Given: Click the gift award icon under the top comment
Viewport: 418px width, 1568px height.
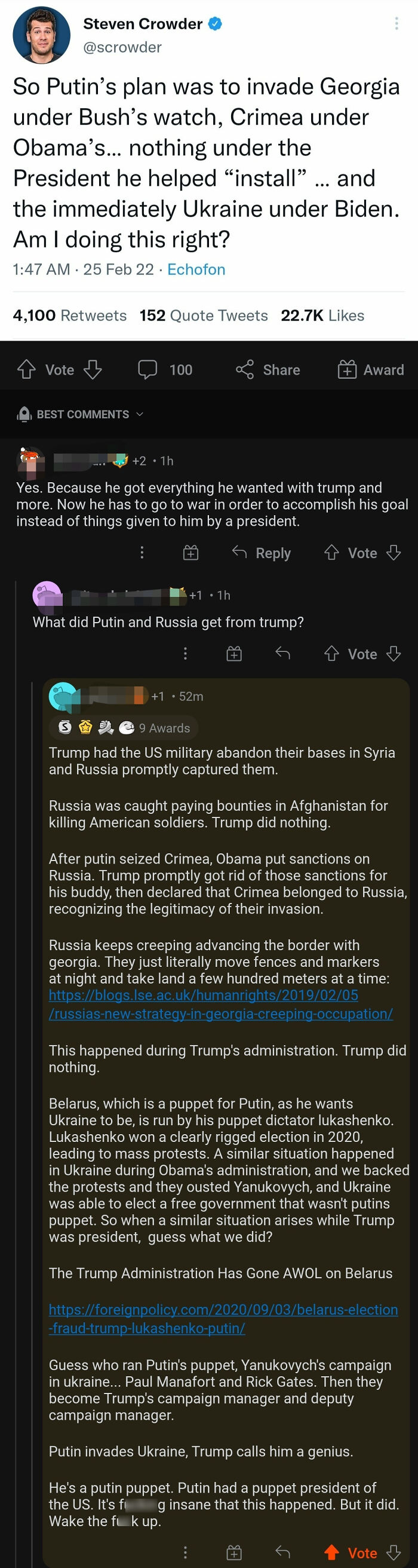Looking at the screenshot, I should pyautogui.click(x=190, y=553).
